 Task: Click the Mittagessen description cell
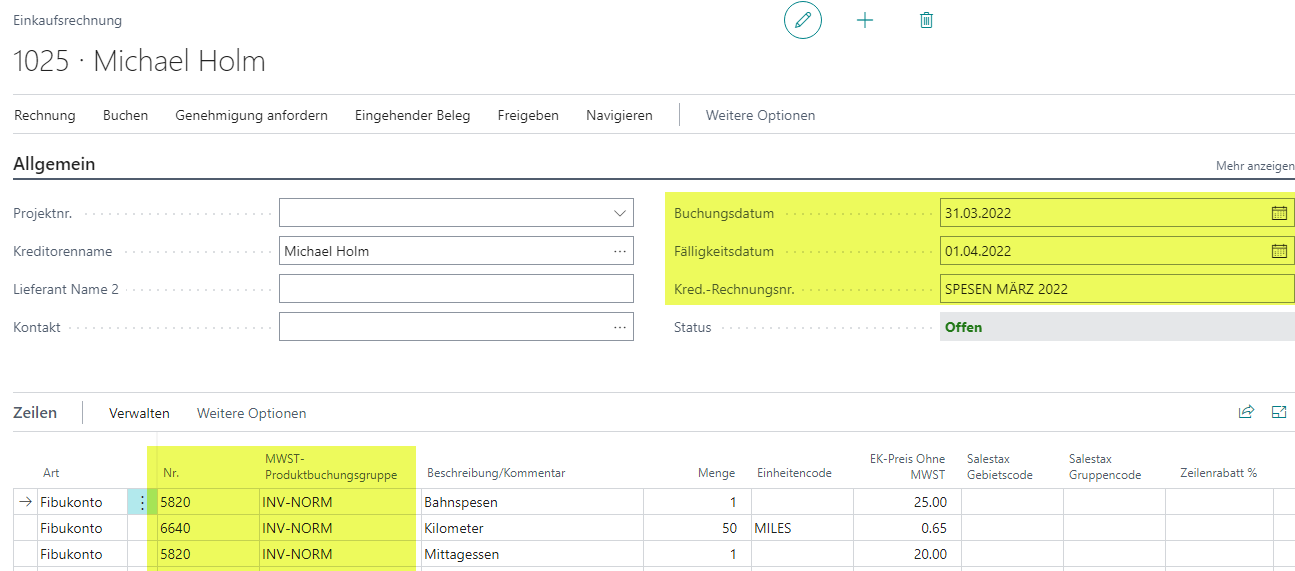531,554
